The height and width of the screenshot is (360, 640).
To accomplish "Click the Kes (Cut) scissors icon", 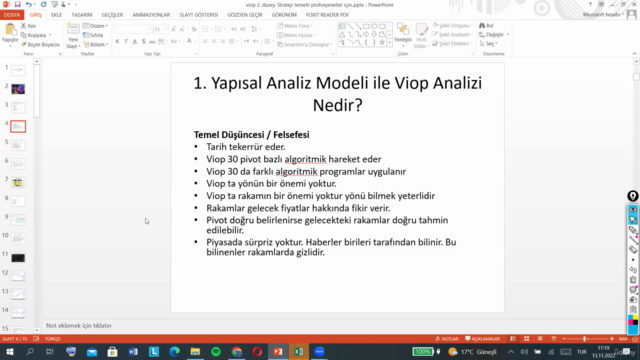I will 23,26.
